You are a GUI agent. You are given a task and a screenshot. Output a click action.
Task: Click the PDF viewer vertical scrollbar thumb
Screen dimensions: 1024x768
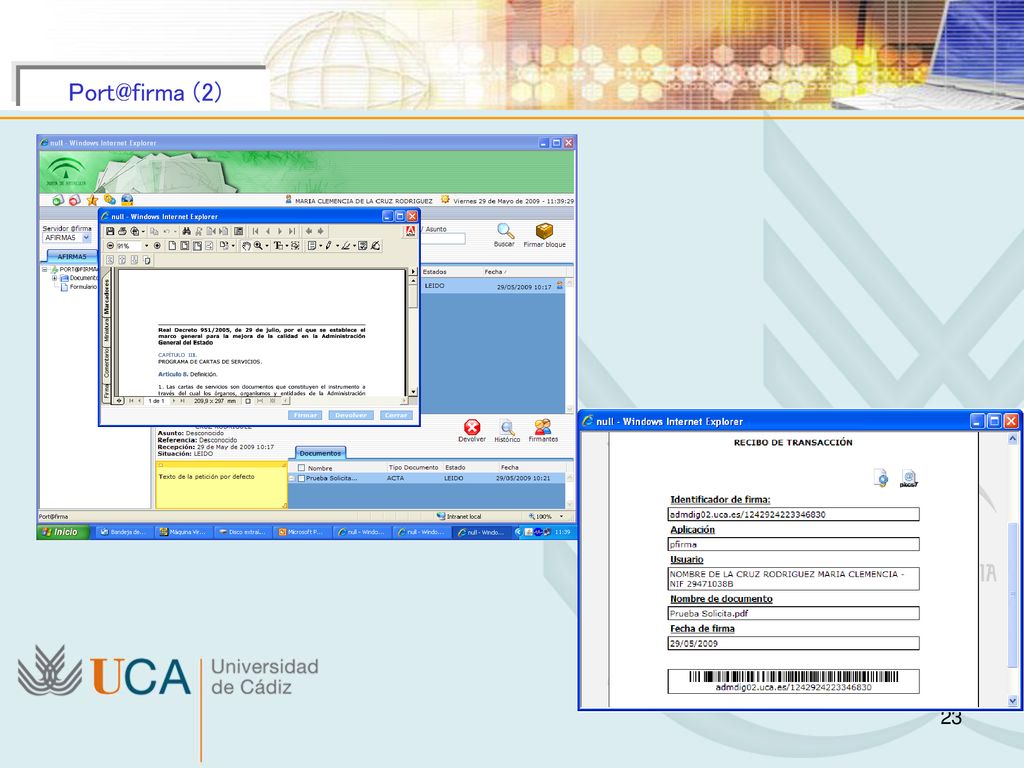tap(413, 296)
